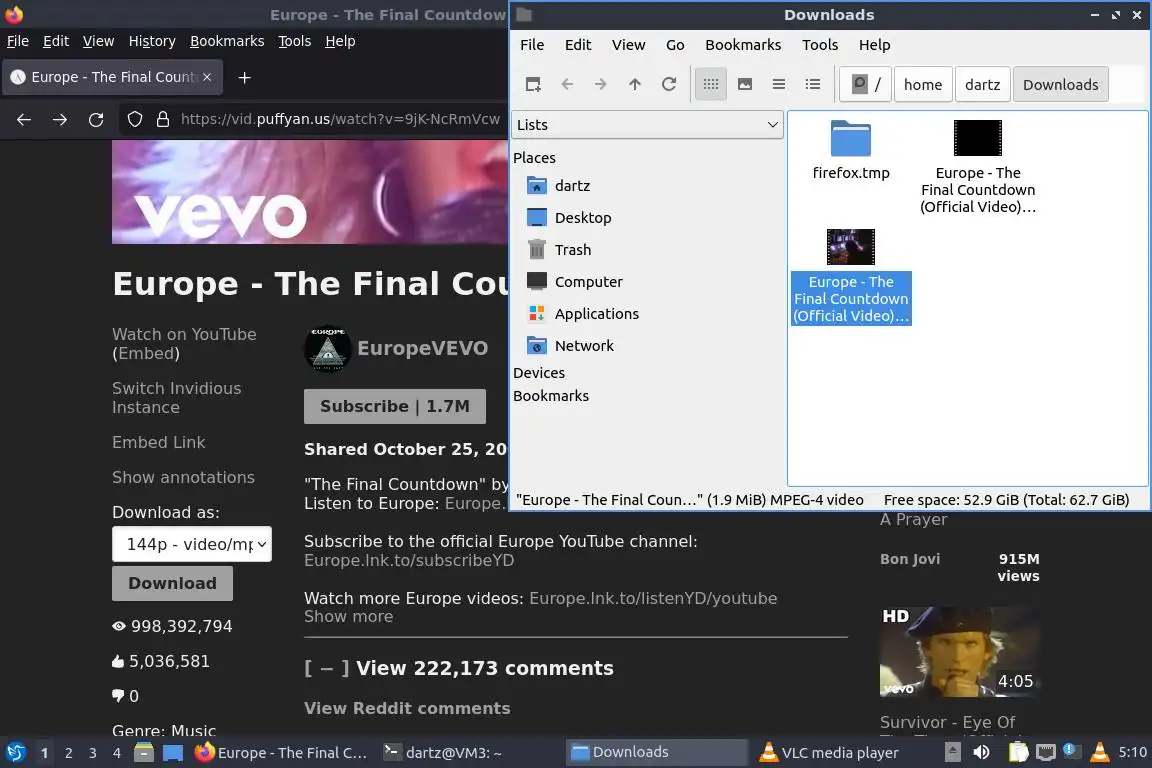1152x768 pixels.
Task: Open new tab icon in file manager toolbar
Action: [533, 85]
